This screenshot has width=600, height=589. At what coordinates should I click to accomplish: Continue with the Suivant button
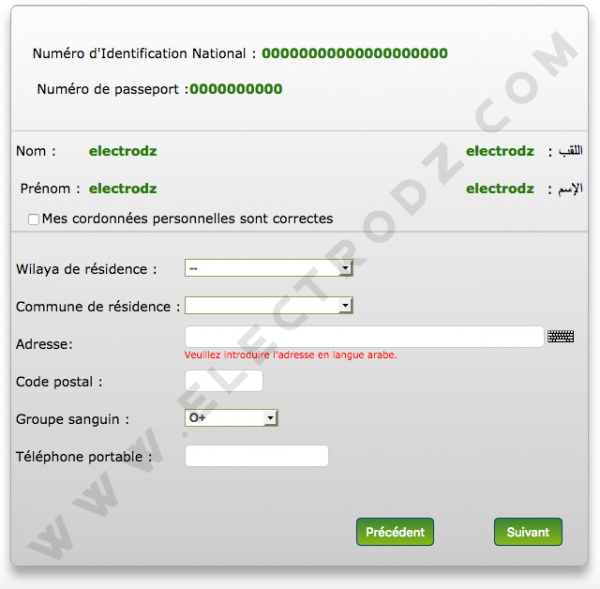click(528, 532)
